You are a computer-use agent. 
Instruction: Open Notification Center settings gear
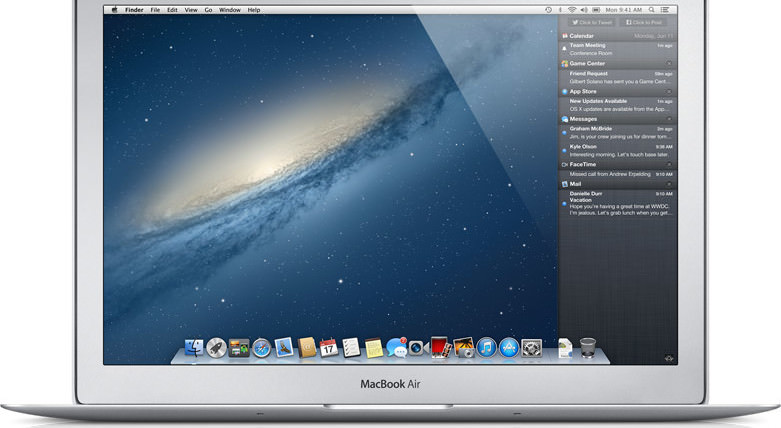pos(669,358)
